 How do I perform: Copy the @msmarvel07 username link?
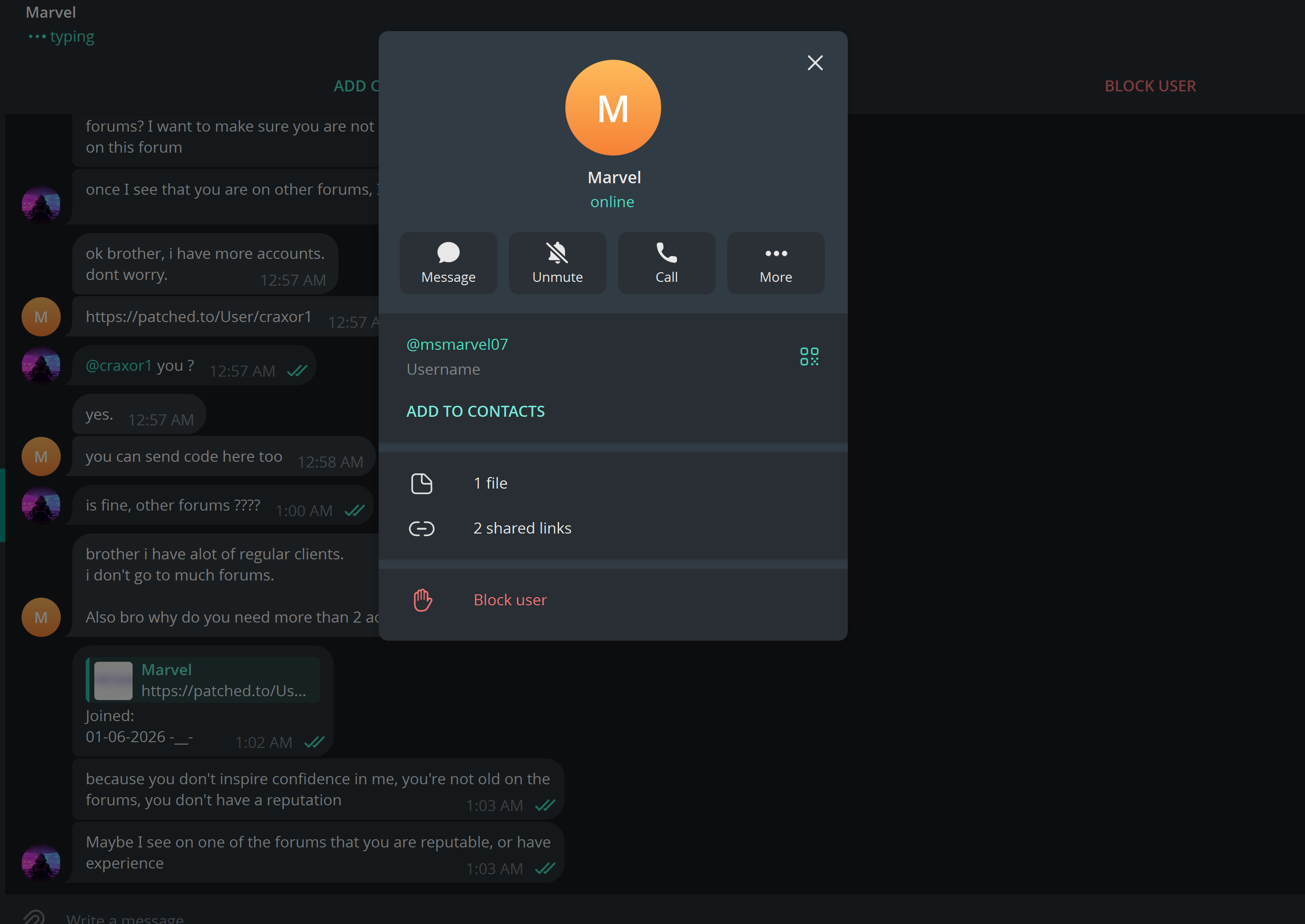[x=457, y=344]
